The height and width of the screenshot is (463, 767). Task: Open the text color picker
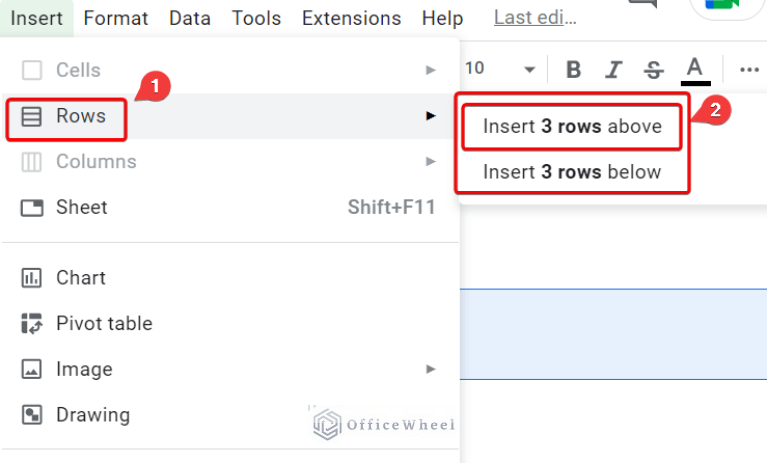(695, 70)
